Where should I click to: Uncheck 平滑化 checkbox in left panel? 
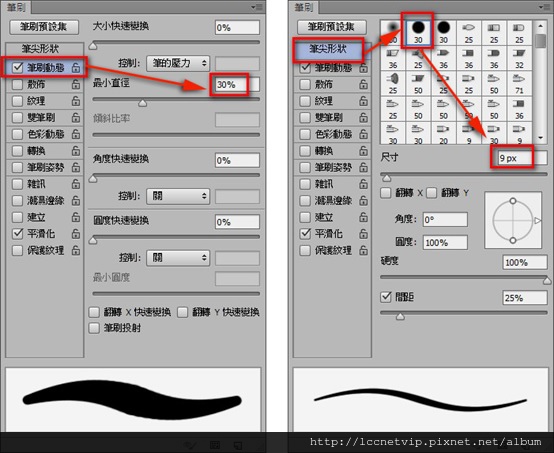pyautogui.click(x=17, y=234)
